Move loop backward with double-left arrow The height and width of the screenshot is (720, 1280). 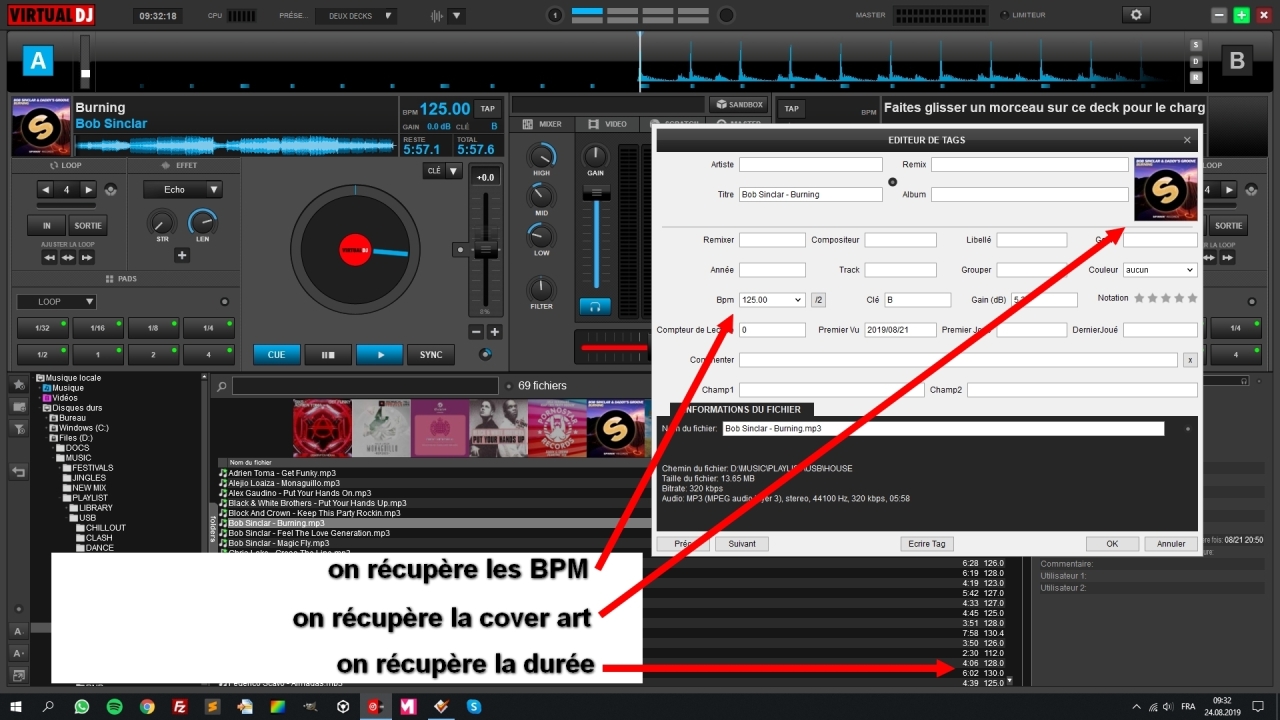tap(49, 257)
